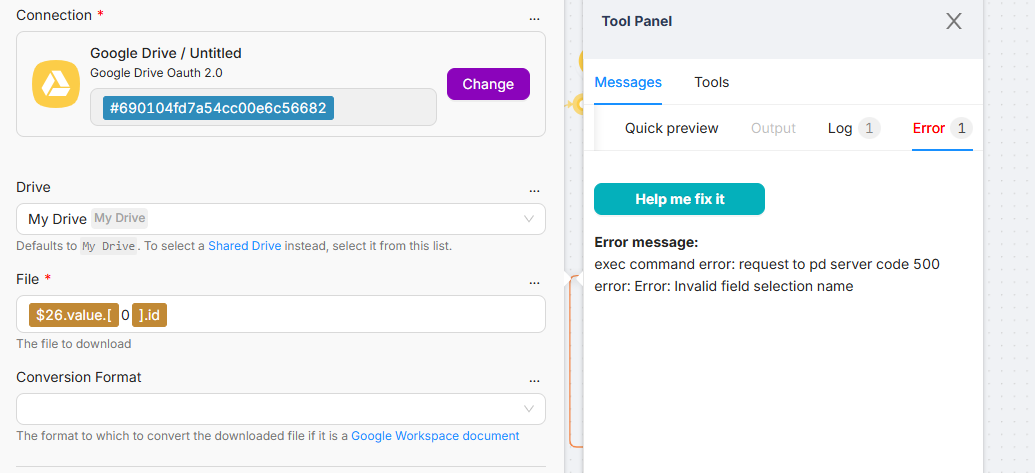Close the Tool Panel
This screenshot has width=1035, height=473.
click(x=953, y=21)
